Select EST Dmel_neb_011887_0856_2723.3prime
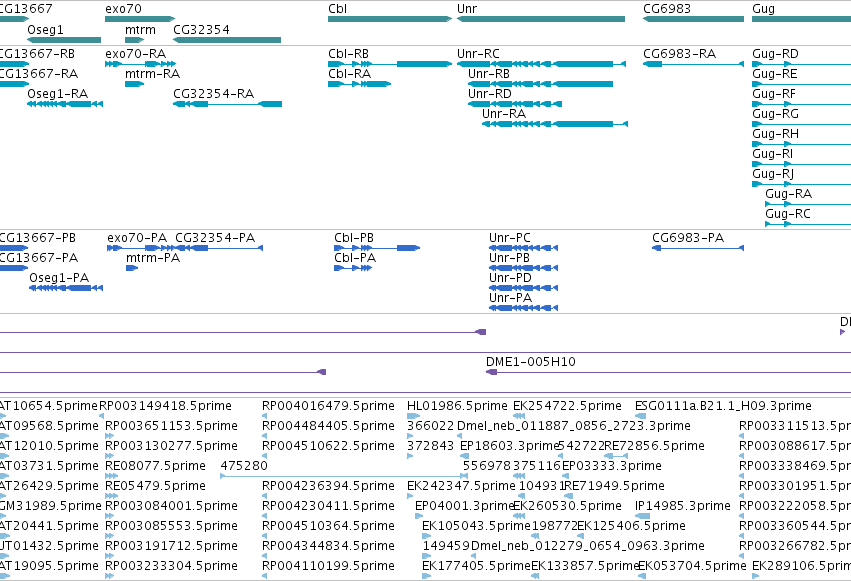The width and height of the screenshot is (851, 581). pos(460,436)
